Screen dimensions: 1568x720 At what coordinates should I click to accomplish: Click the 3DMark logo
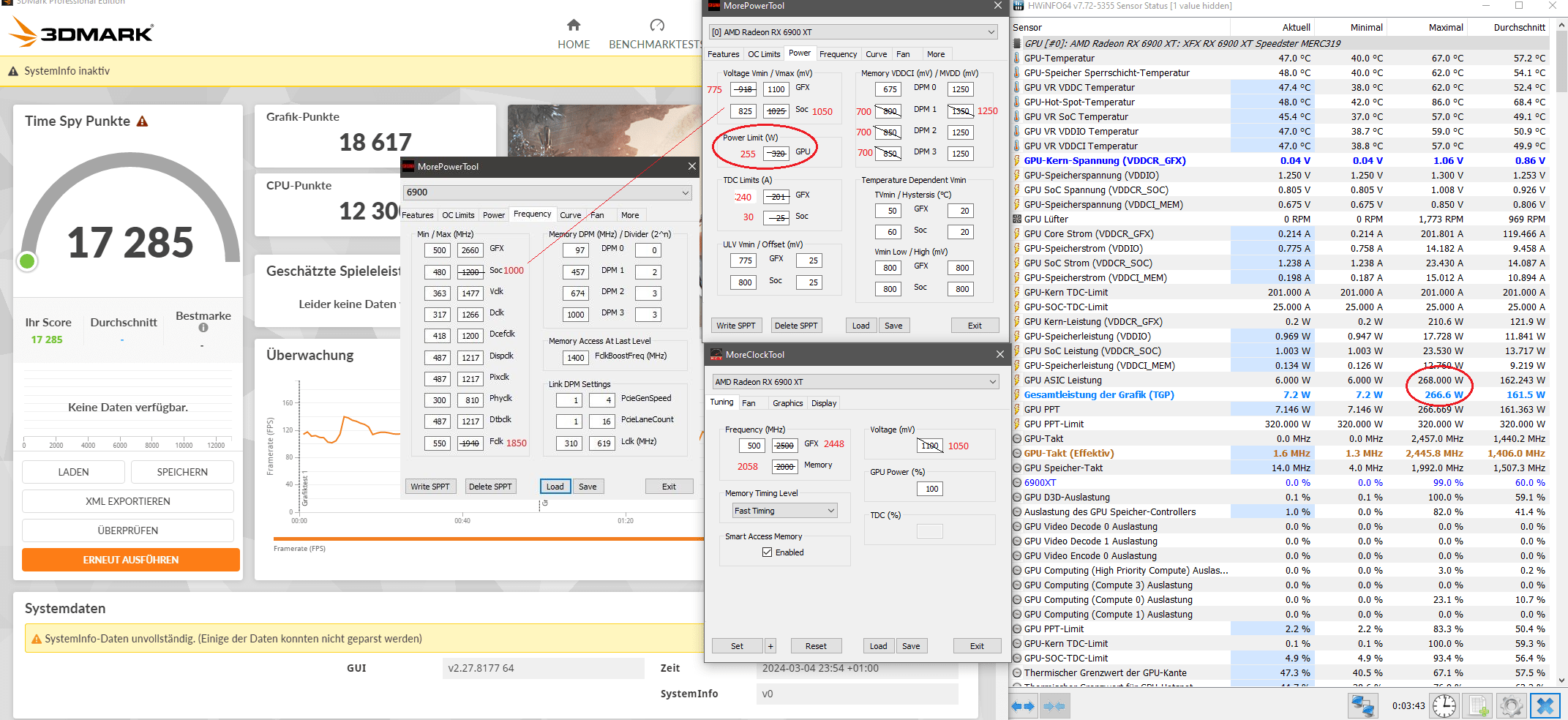[81, 32]
